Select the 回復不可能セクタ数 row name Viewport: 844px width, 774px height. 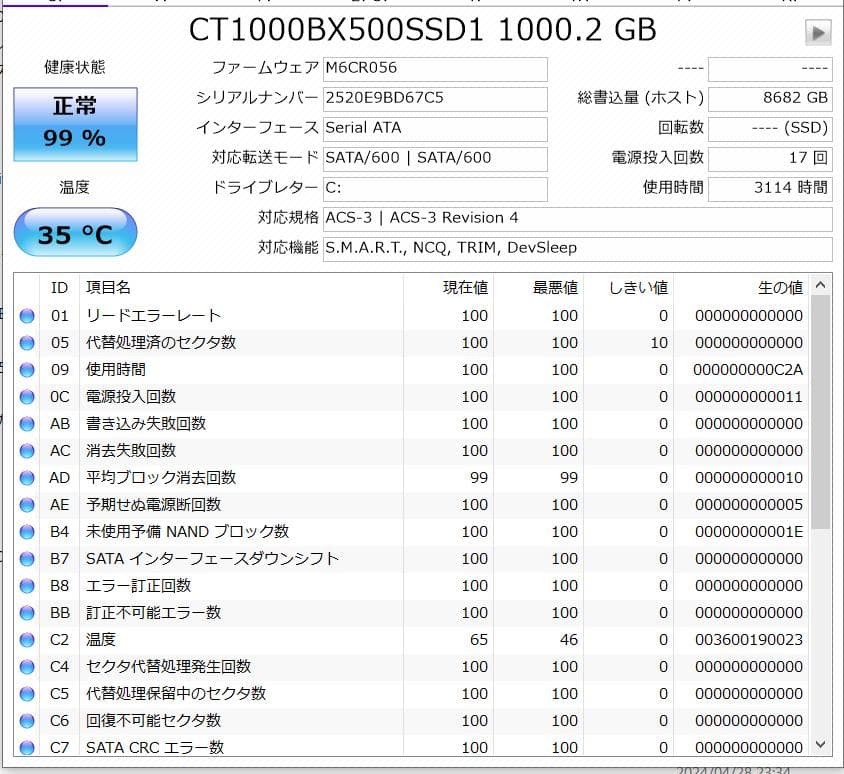153,720
